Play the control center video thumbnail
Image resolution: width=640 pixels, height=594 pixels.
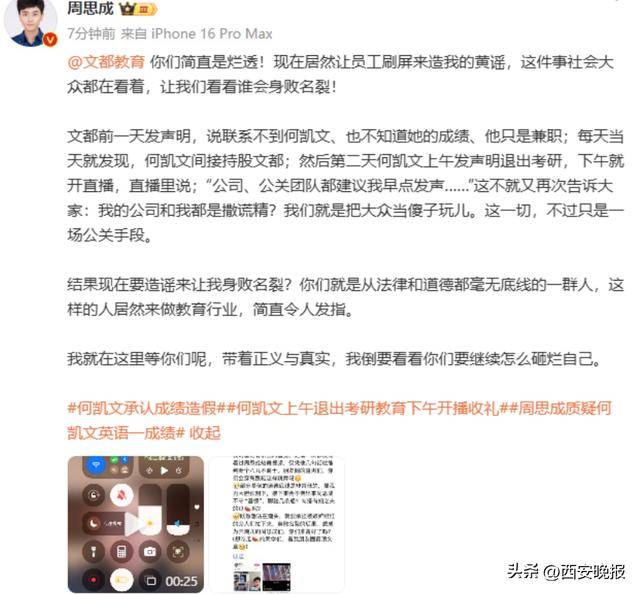point(136,524)
